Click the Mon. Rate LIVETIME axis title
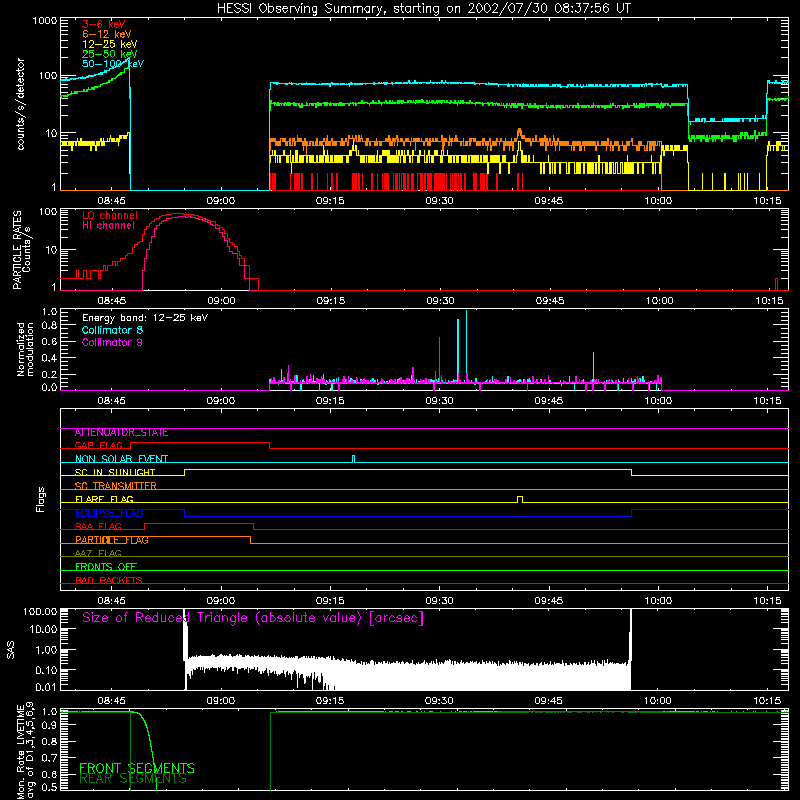 point(26,750)
